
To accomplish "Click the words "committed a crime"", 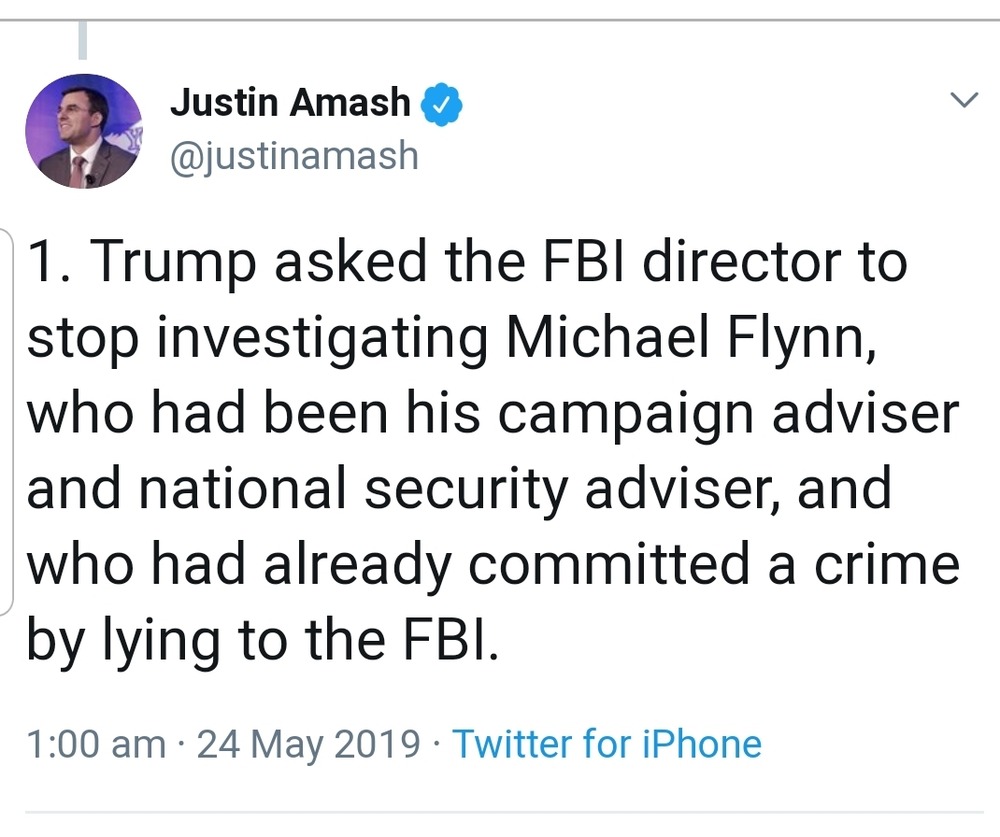I will 714,565.
